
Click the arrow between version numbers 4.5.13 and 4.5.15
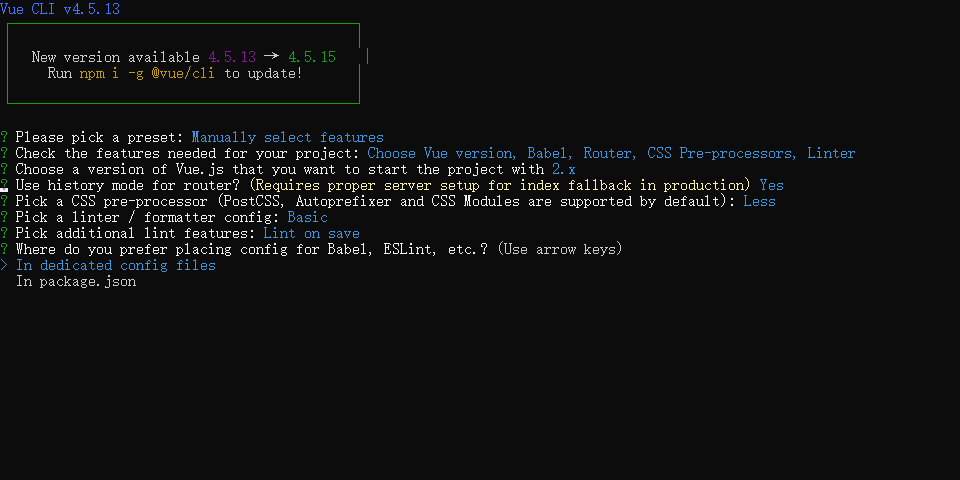click(272, 57)
